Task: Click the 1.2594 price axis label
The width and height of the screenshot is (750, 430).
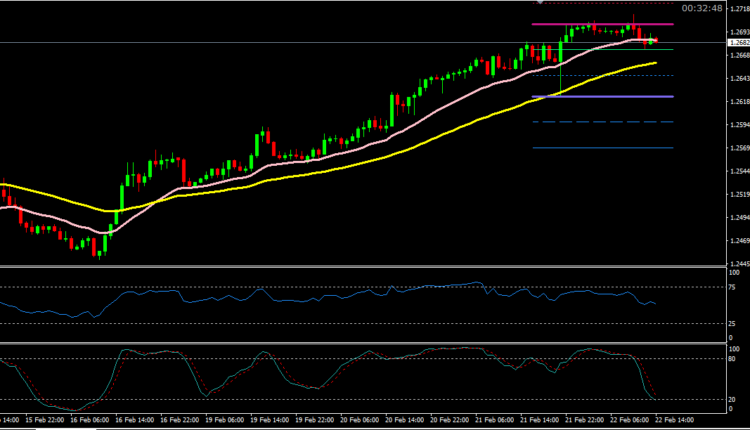Action: click(738, 125)
